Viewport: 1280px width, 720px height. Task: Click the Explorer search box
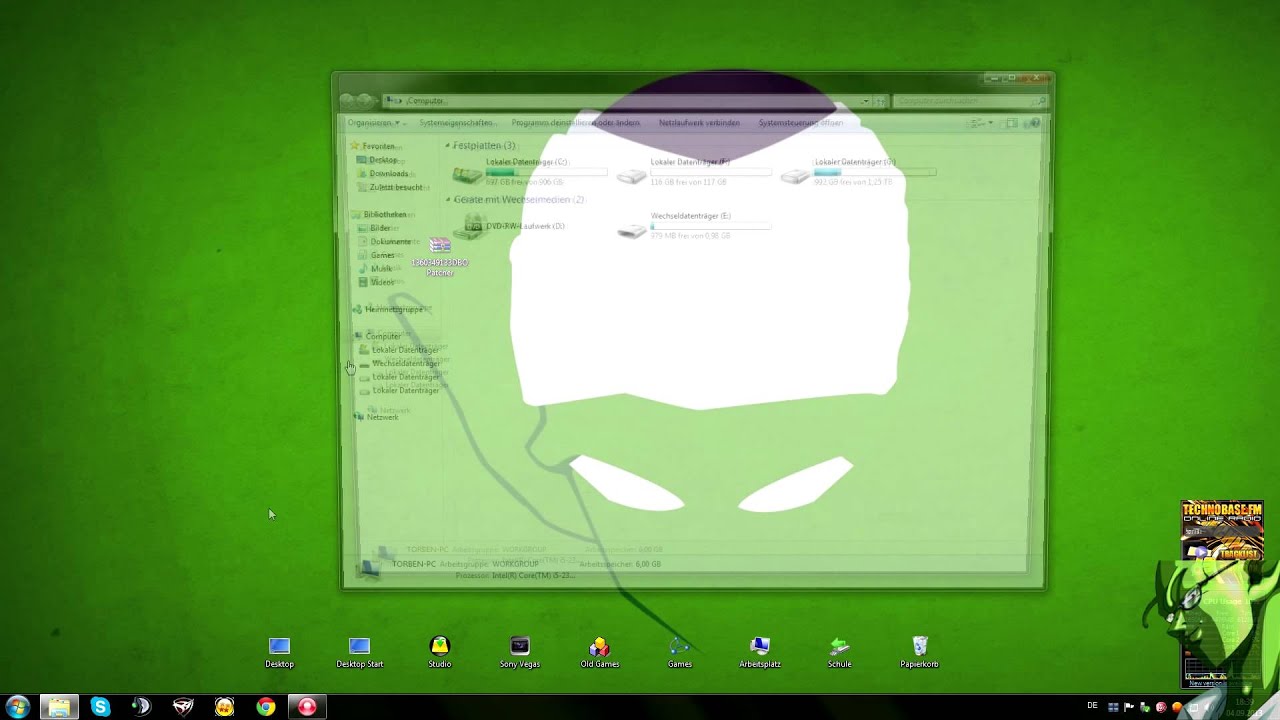click(x=970, y=101)
